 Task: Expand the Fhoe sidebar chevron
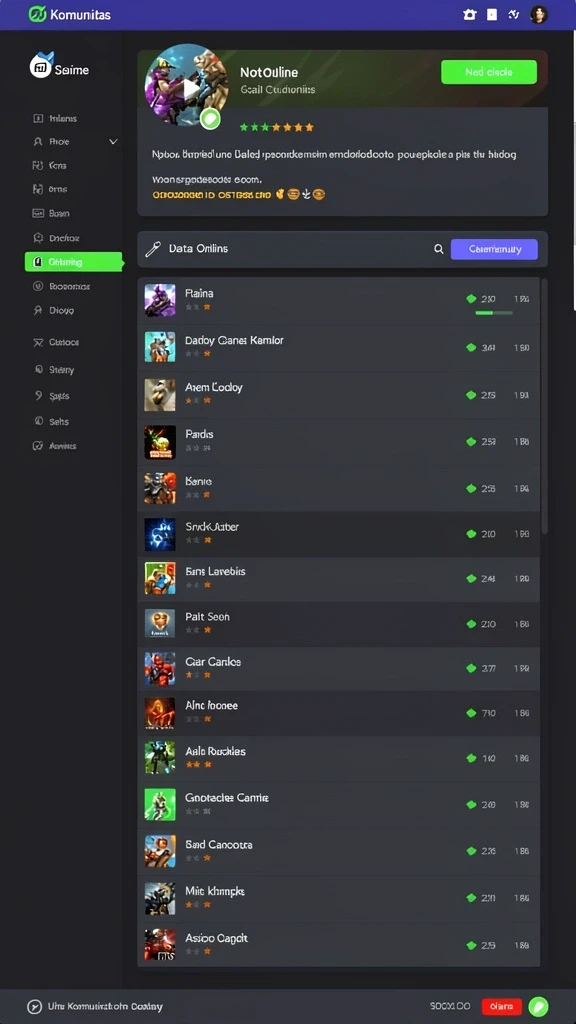click(x=113, y=142)
